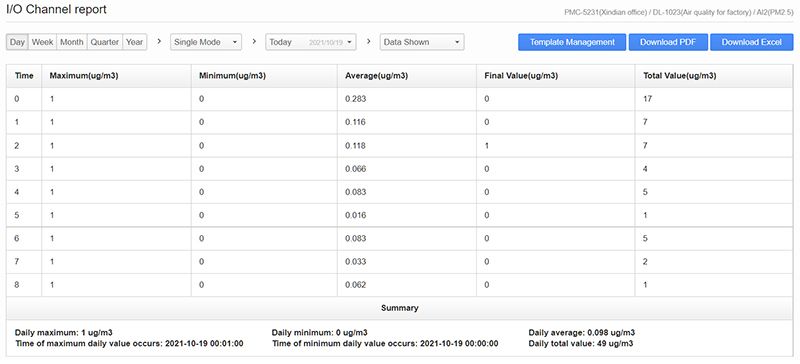This screenshot has width=800, height=364.
Task: Click the Download PDF button
Action: [x=668, y=42]
